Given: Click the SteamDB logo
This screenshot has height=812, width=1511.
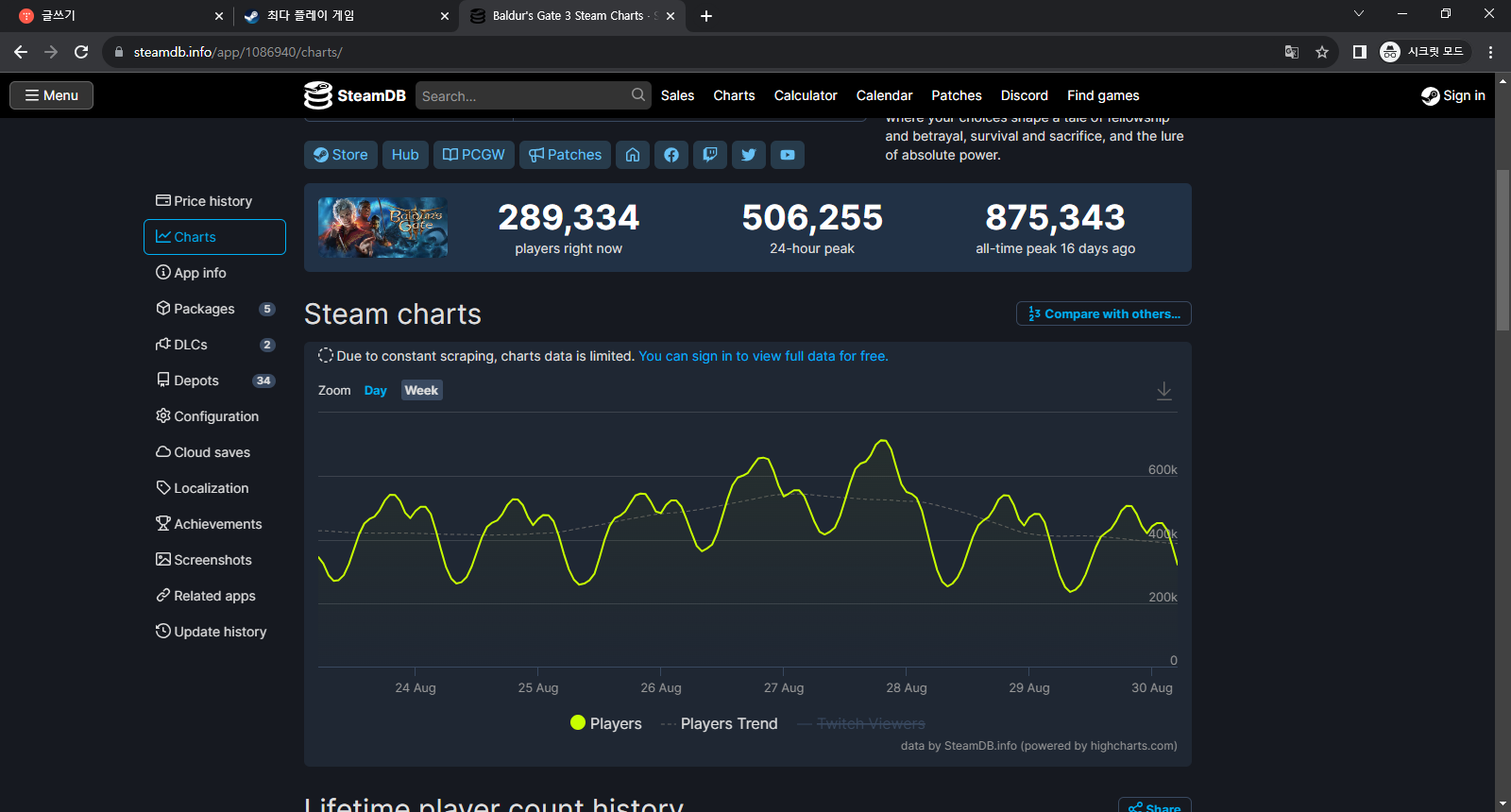Looking at the screenshot, I should click(x=355, y=95).
